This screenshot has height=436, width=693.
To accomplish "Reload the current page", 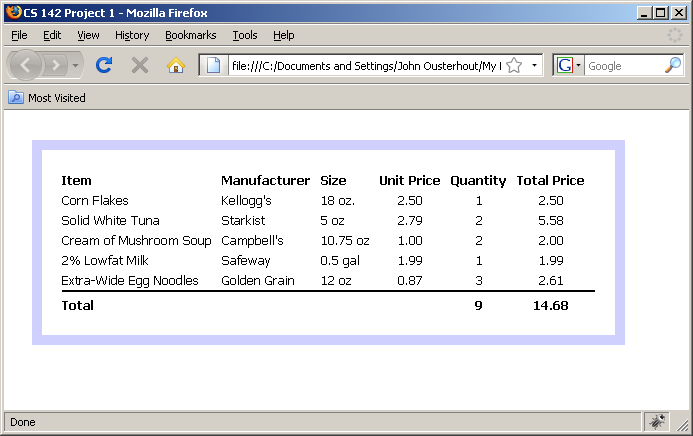I will 104,65.
